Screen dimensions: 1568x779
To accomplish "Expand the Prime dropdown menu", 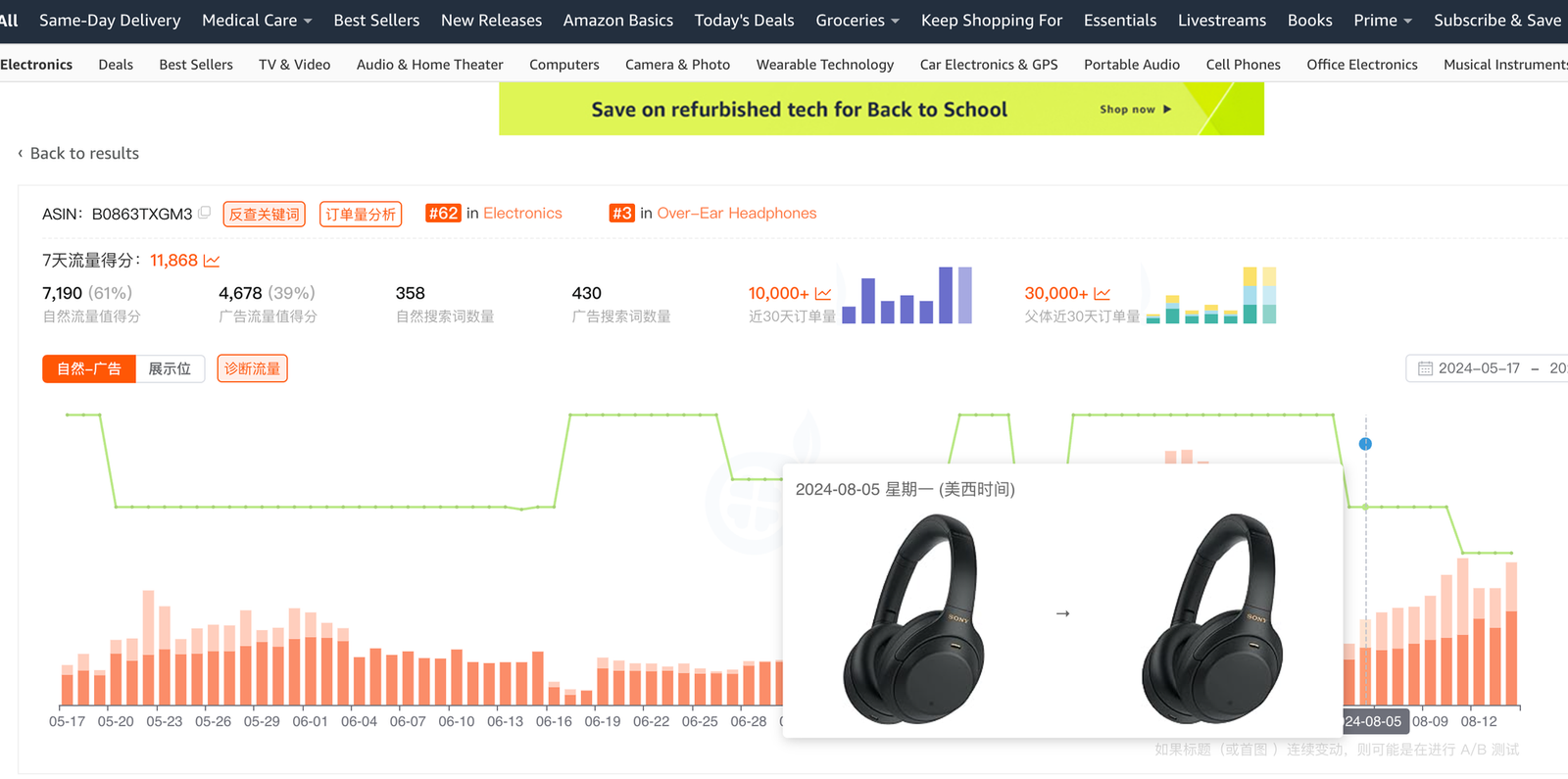I will pyautogui.click(x=1383, y=20).
